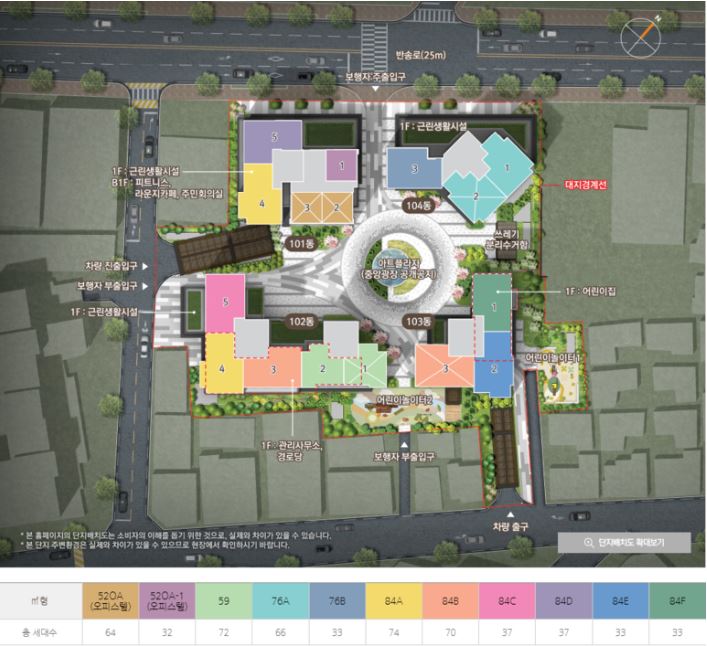Click the 아트플라자 central plaza label
Screen dimensions: 707x646
(399, 268)
